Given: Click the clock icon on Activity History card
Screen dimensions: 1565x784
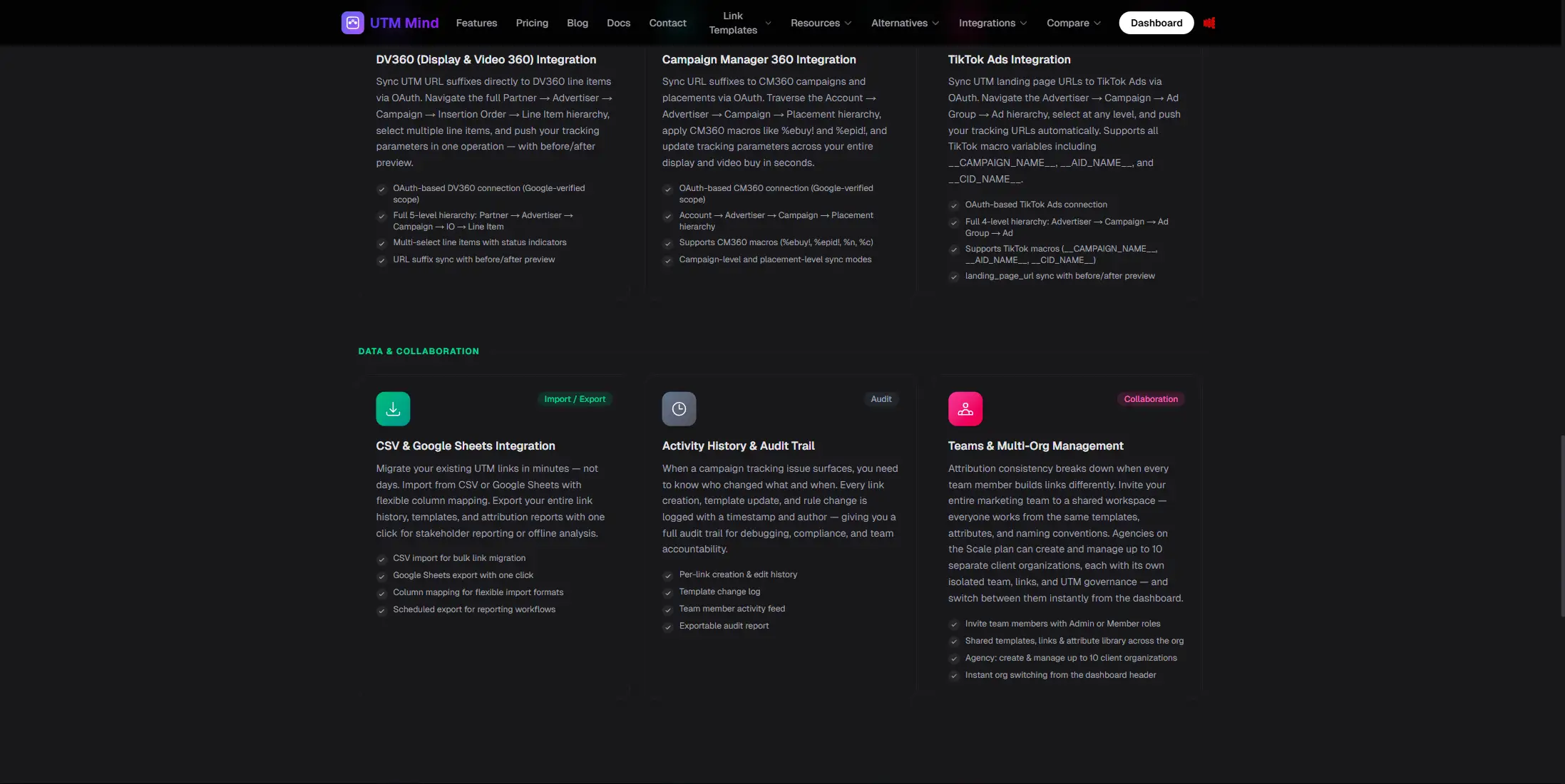Looking at the screenshot, I should [679, 408].
